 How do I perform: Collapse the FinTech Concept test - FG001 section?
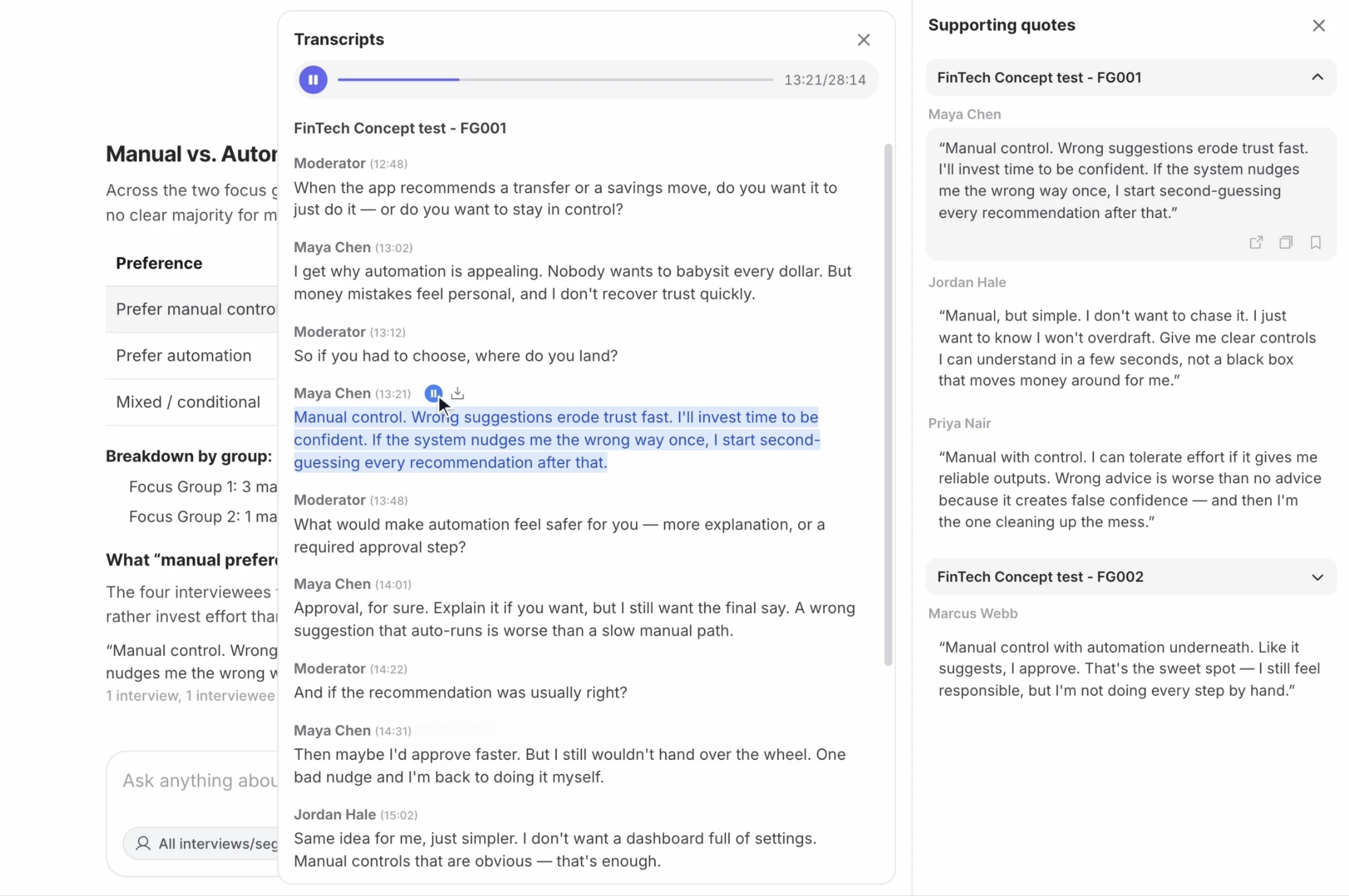[x=1130, y=78]
